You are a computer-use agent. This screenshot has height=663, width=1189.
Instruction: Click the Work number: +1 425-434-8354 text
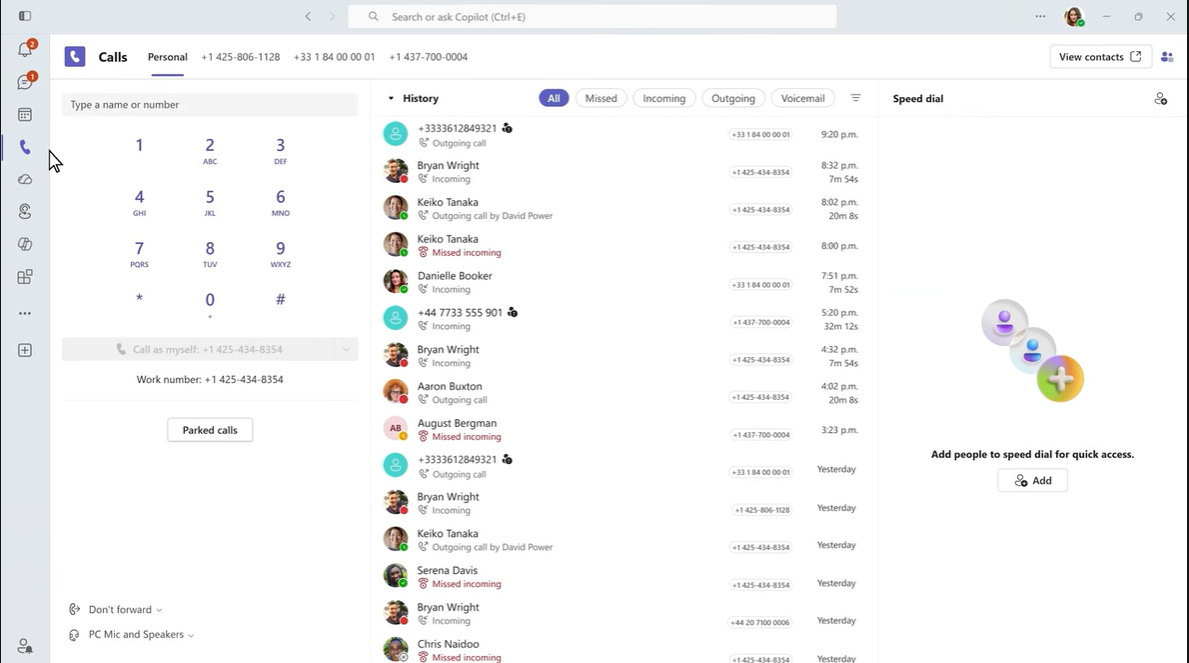click(210, 379)
